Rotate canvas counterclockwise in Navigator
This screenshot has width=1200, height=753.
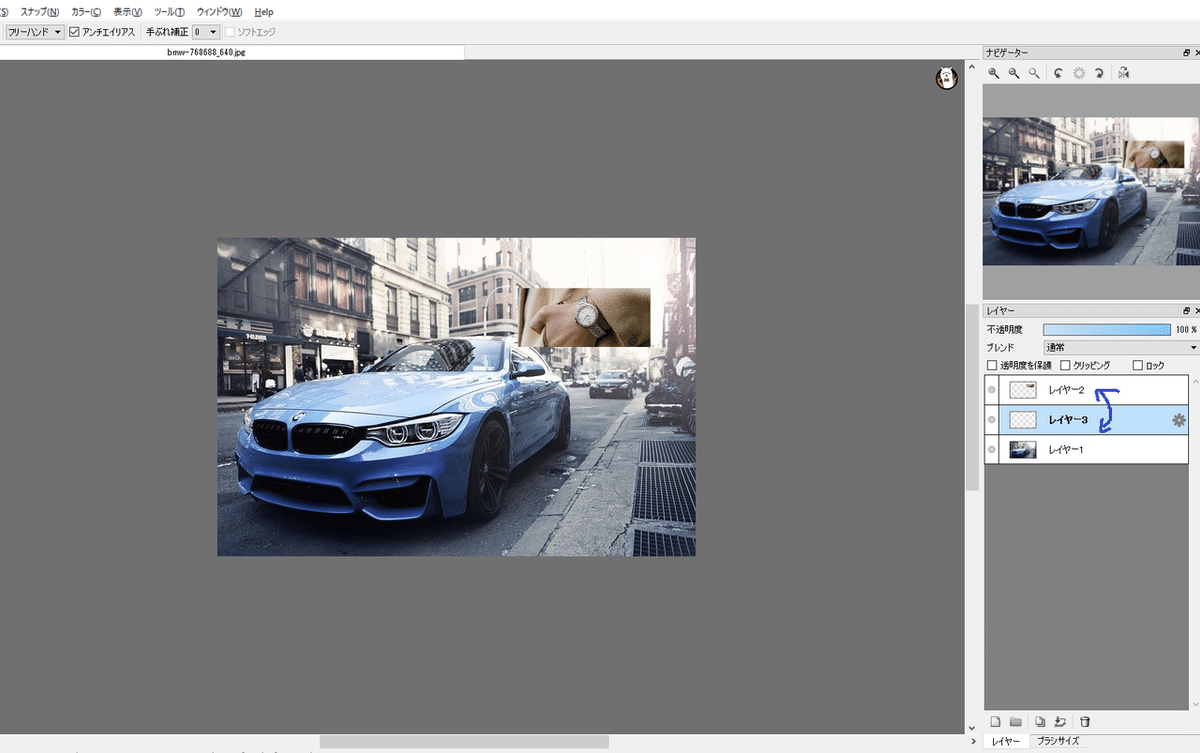1058,73
